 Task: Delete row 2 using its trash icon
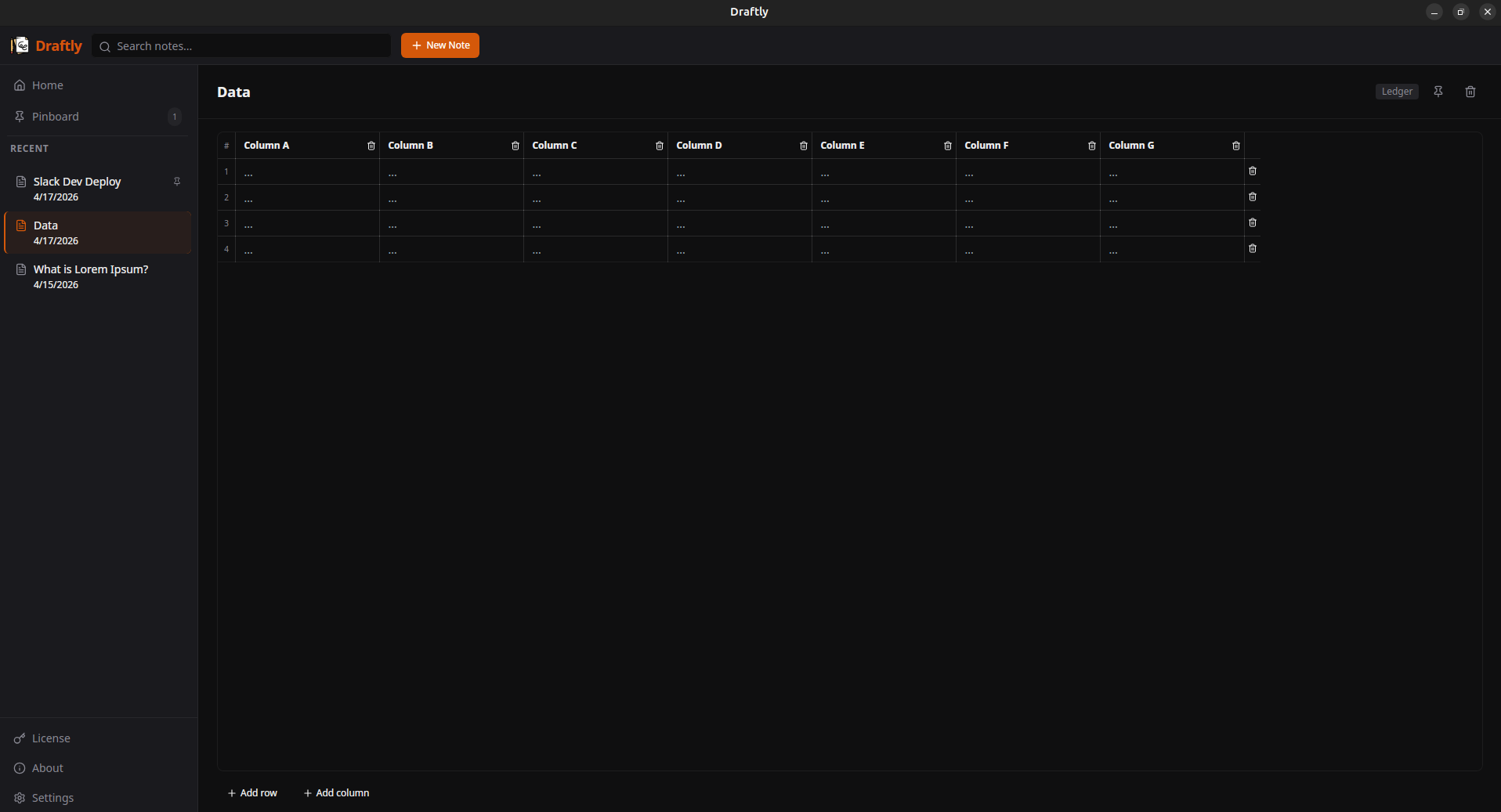click(x=1253, y=197)
